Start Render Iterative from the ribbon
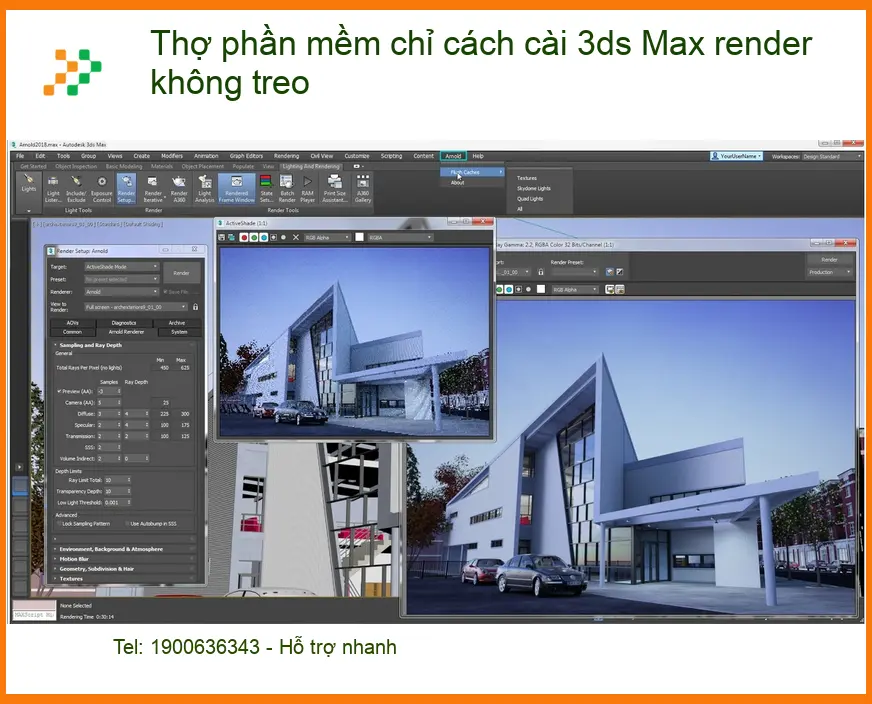This screenshot has height=704, width=872. [153, 189]
